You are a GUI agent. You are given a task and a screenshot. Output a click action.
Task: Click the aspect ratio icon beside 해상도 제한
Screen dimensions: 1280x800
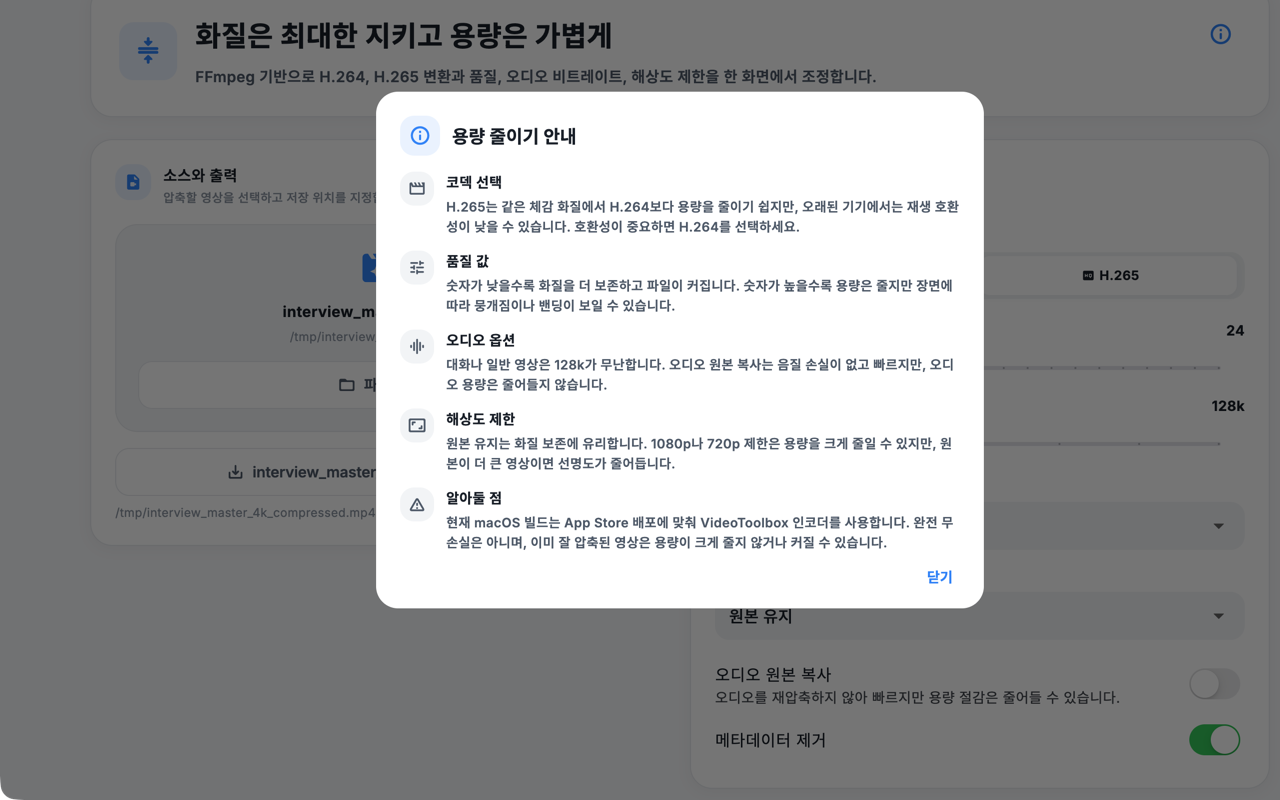point(417,425)
